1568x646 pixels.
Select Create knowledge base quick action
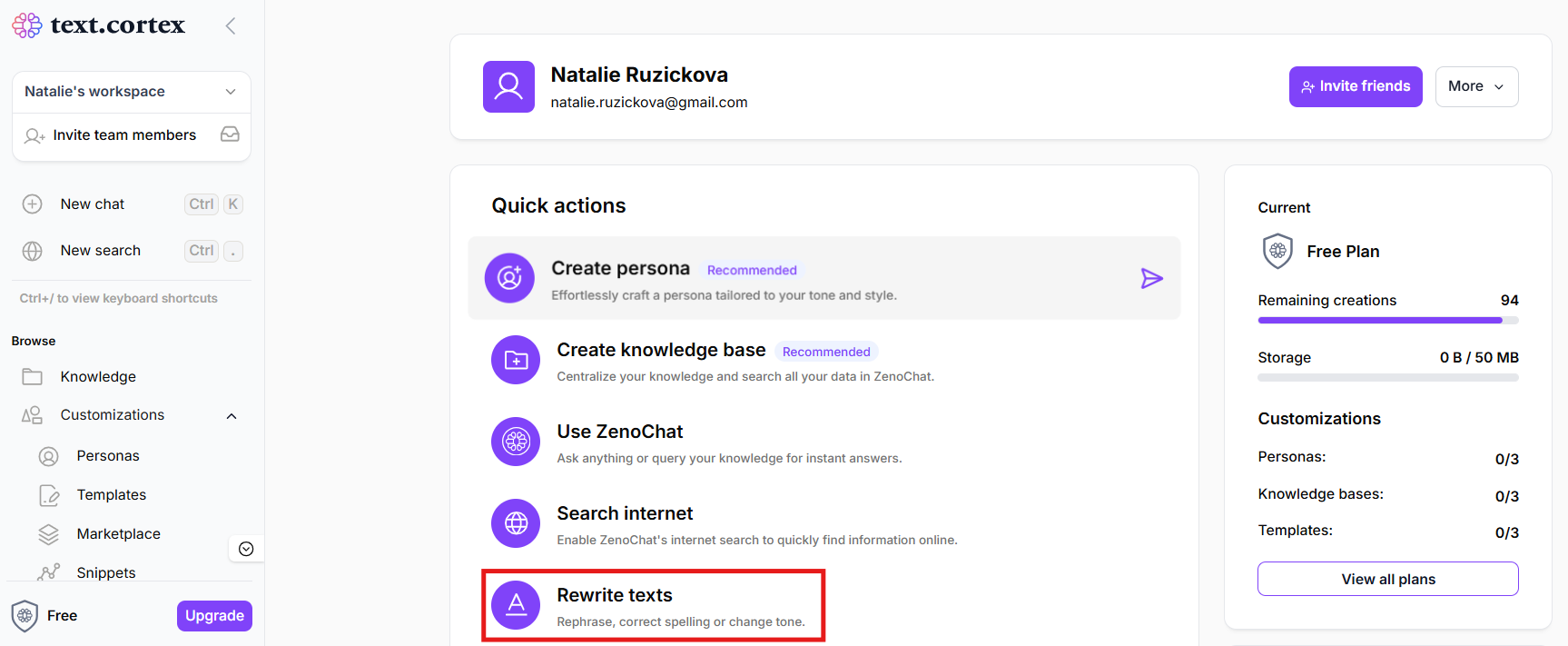coord(824,360)
